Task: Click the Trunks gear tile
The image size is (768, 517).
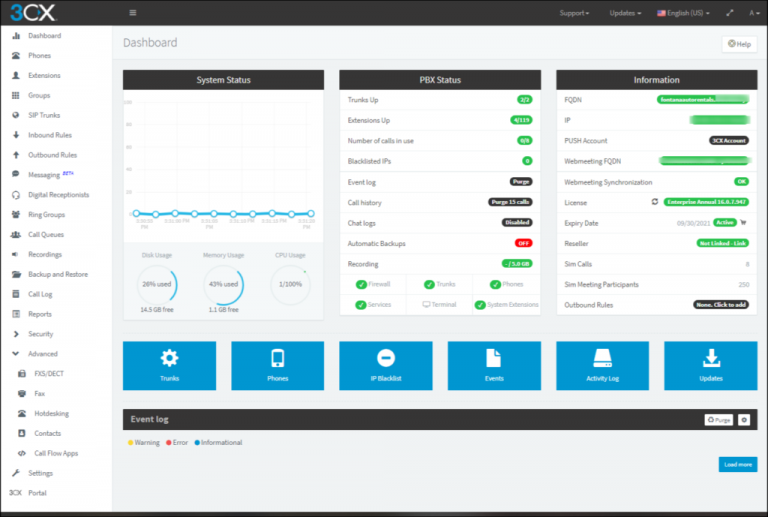Action: 169,364
